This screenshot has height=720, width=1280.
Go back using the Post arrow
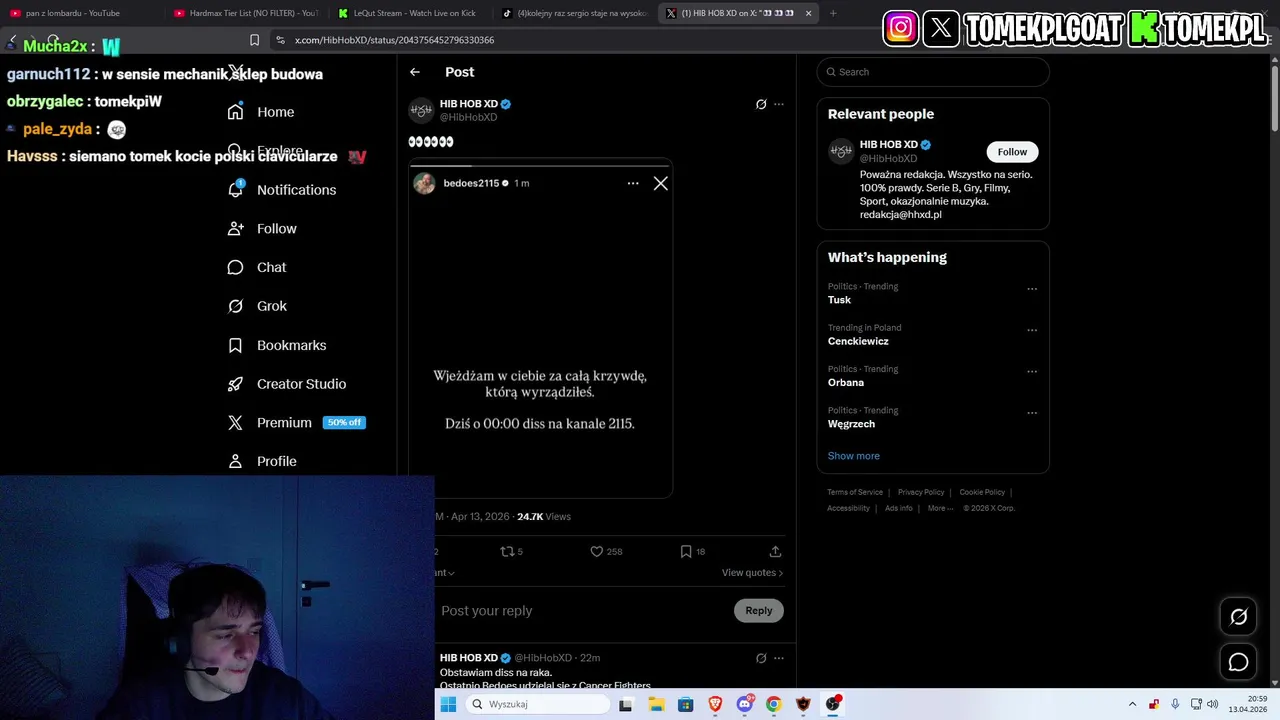click(x=415, y=72)
